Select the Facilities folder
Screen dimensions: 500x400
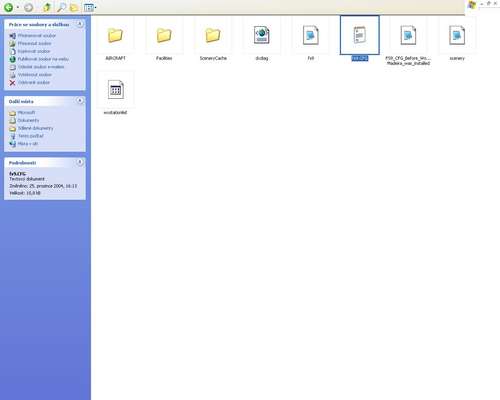click(x=164, y=39)
